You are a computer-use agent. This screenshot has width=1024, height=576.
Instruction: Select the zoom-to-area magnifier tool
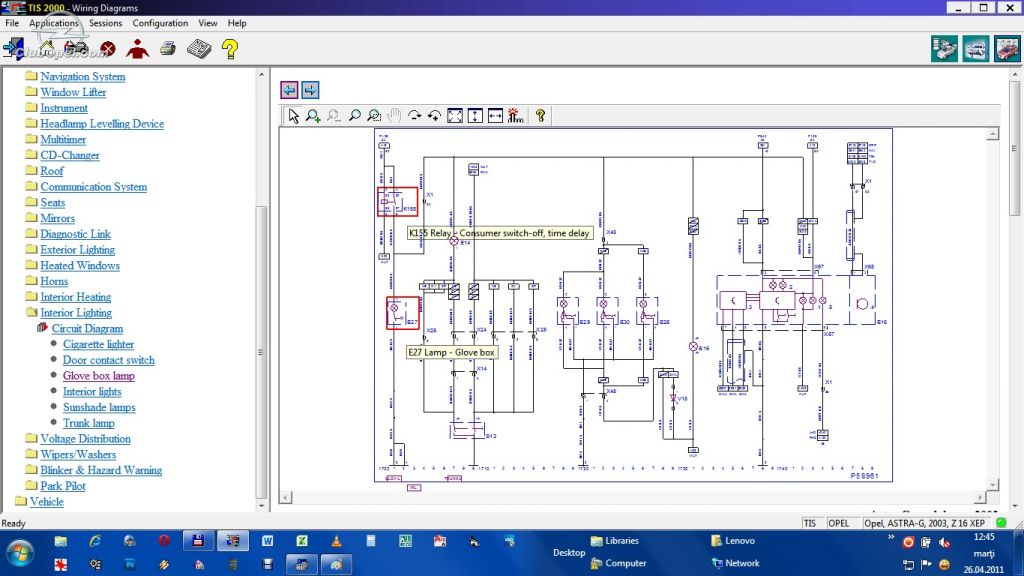click(374, 116)
